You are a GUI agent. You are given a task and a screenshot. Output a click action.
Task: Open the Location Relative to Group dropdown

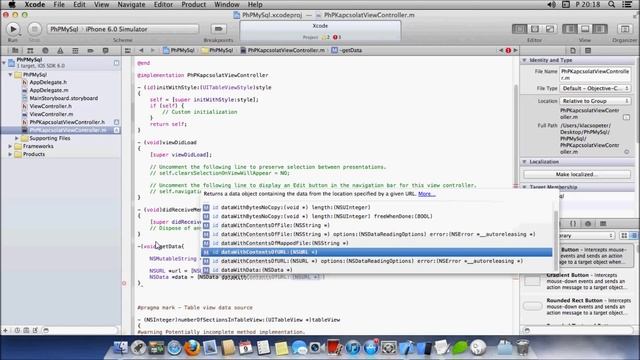click(x=595, y=101)
